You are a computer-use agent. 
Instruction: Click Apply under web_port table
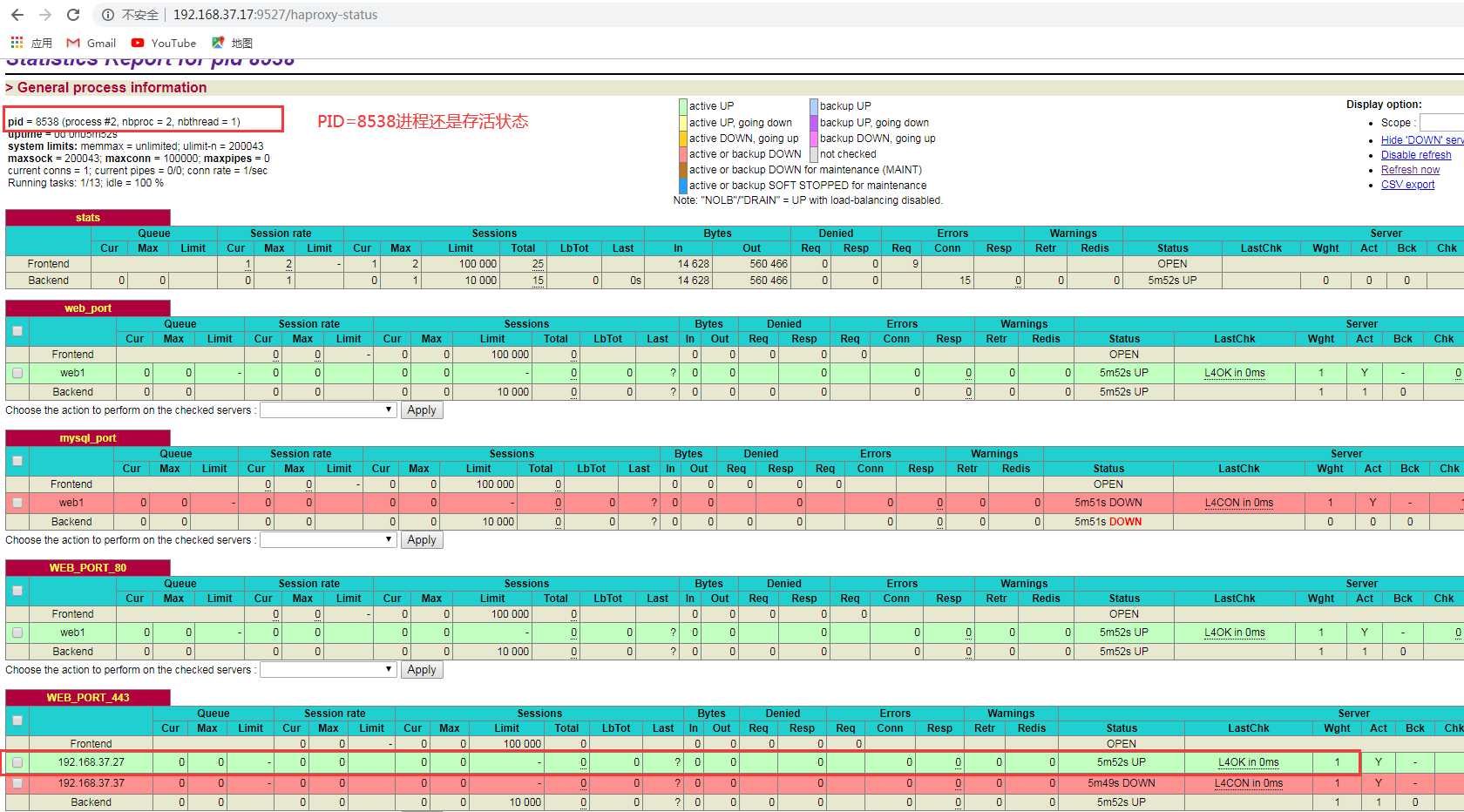coord(422,409)
